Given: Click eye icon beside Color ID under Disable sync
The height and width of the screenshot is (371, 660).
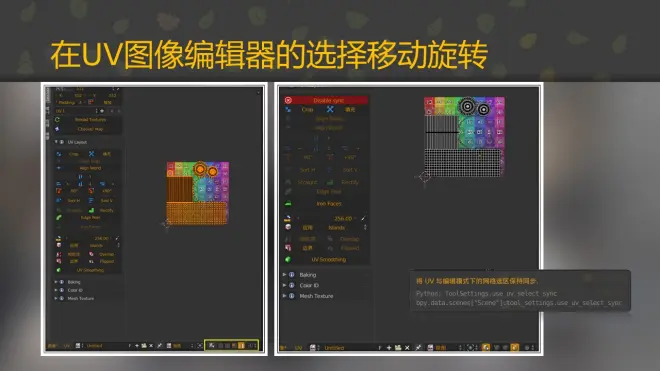Looking at the screenshot, I should click(292, 286).
